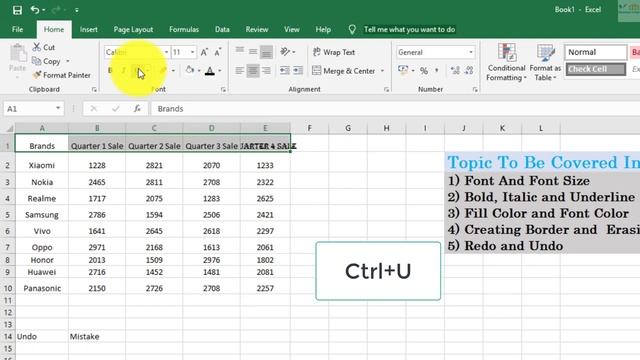Apply the Fill Color paint bucket
This screenshot has height=360, width=640.
(189, 71)
